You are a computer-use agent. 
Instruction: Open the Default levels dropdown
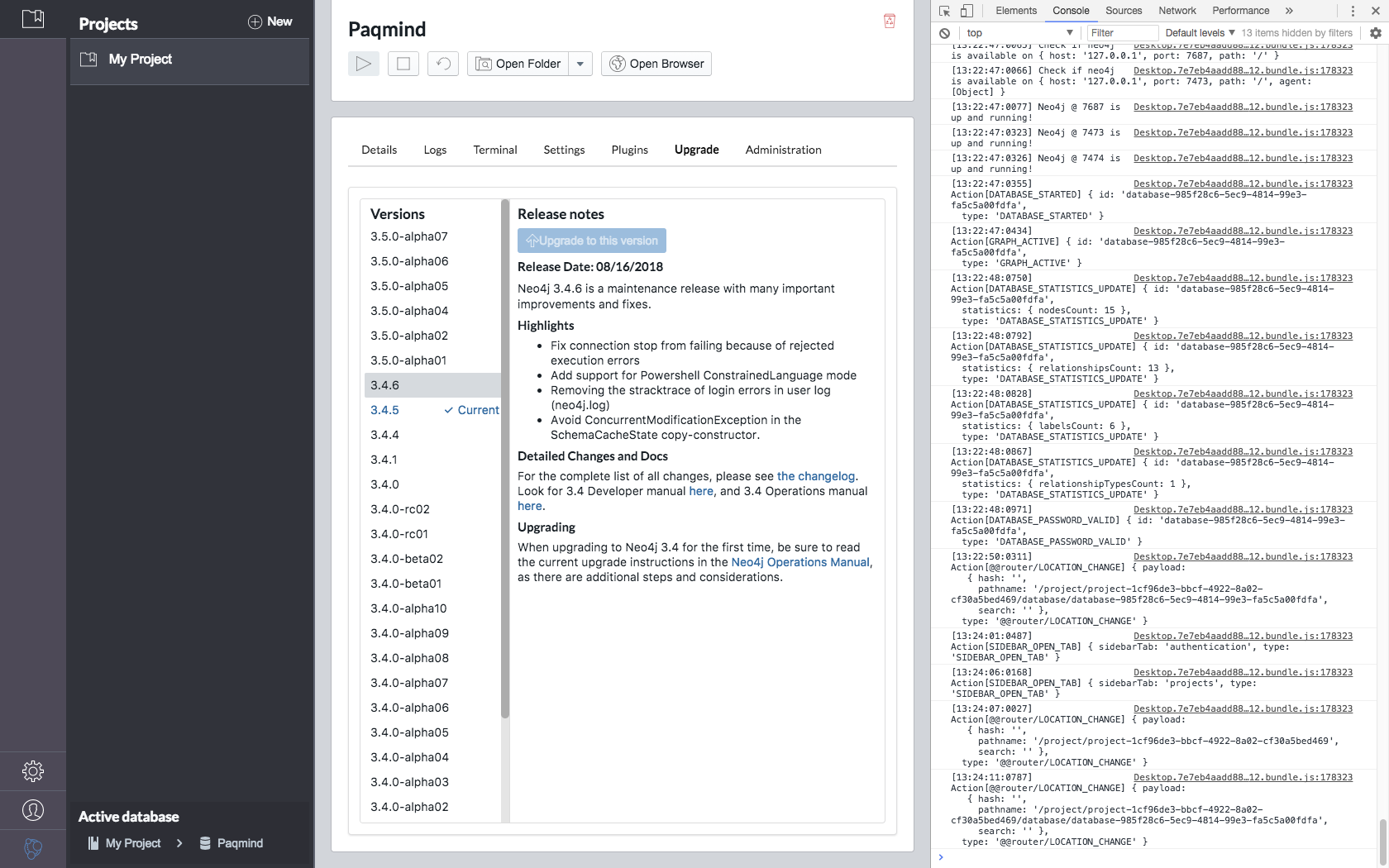coord(1200,33)
